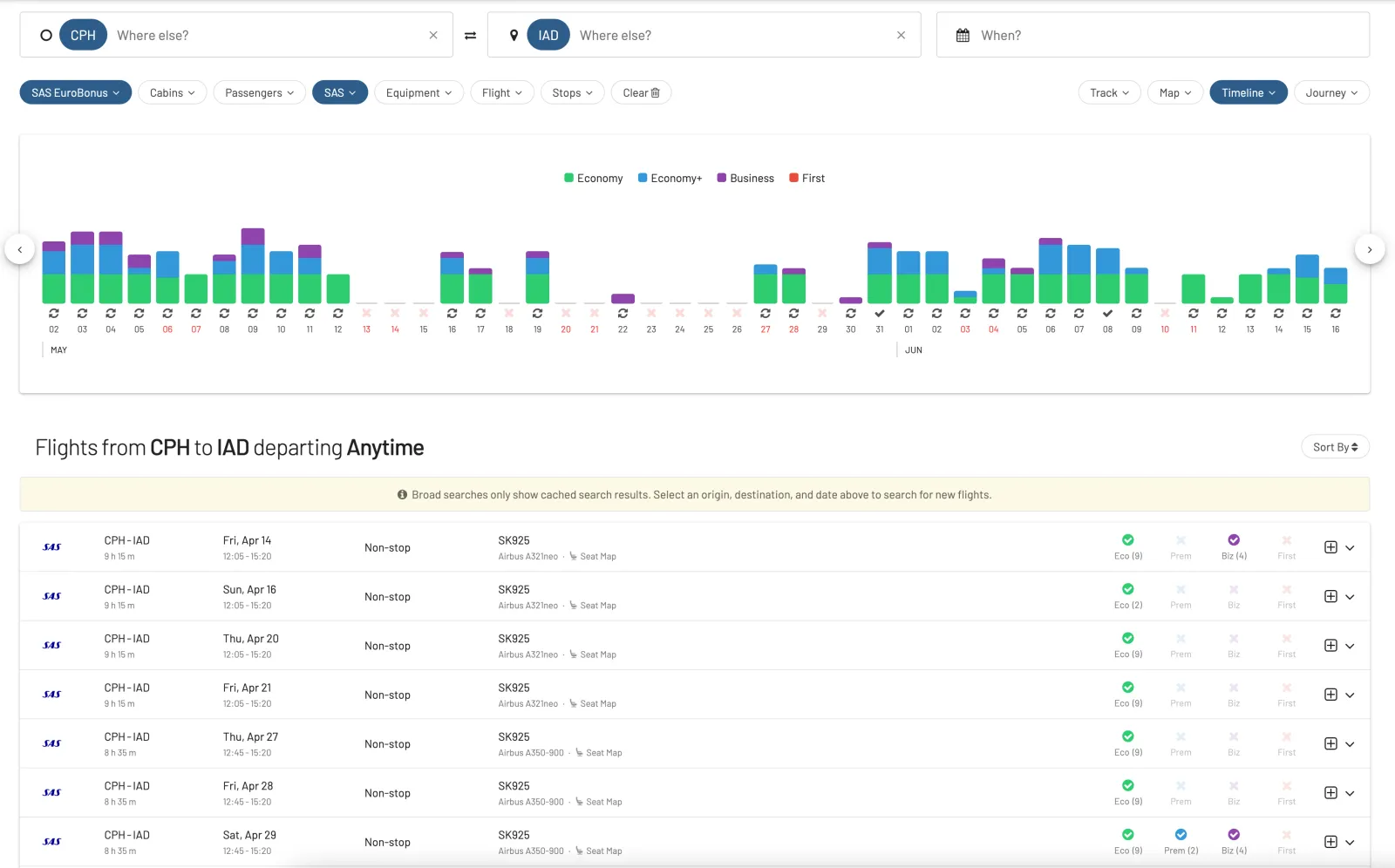Add Thu, Apr 27 flight with plus icon
Image resolution: width=1395 pixels, height=868 pixels.
[1330, 743]
